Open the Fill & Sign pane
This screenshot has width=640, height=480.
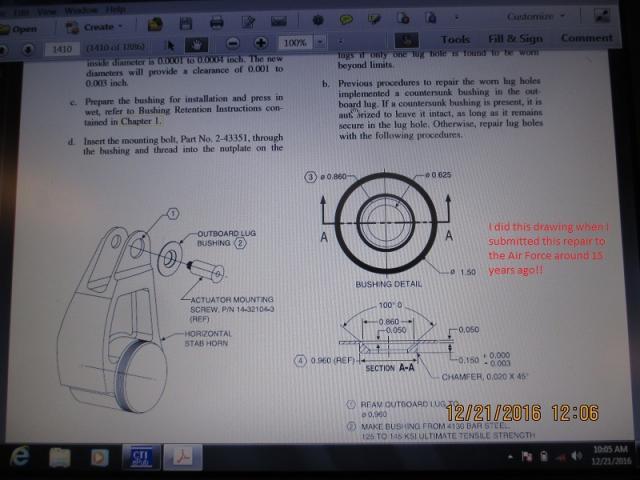515,39
